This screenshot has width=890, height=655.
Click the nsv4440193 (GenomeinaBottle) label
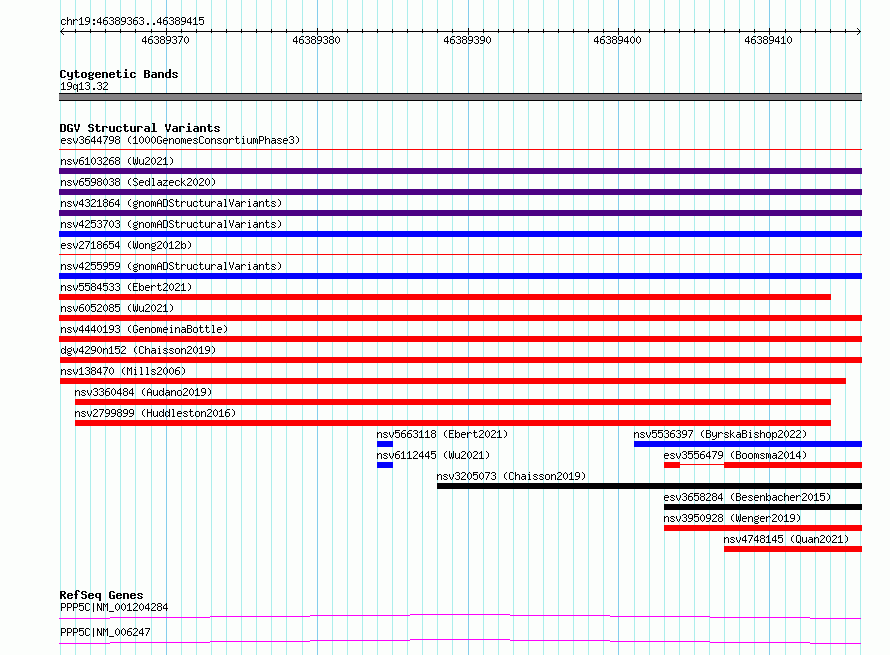[144, 329]
